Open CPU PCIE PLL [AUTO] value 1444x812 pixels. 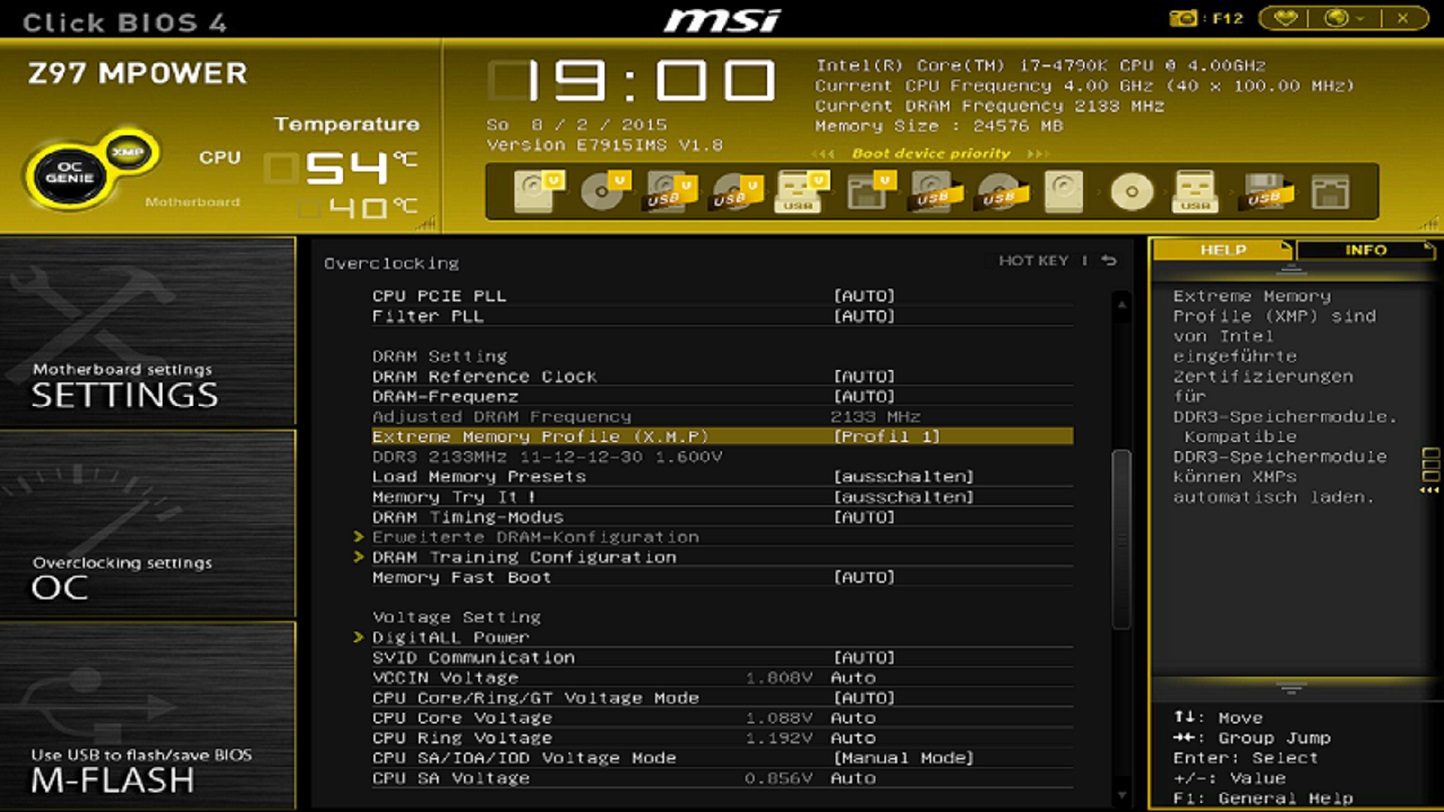pyautogui.click(x=864, y=296)
